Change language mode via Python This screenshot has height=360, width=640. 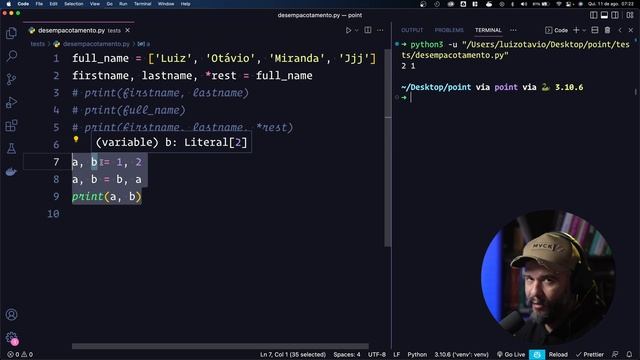[x=417, y=354]
